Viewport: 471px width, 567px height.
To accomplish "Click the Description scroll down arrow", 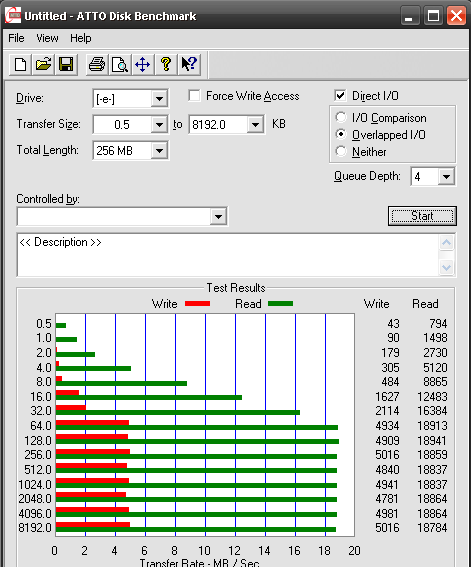I will pyautogui.click(x=447, y=268).
